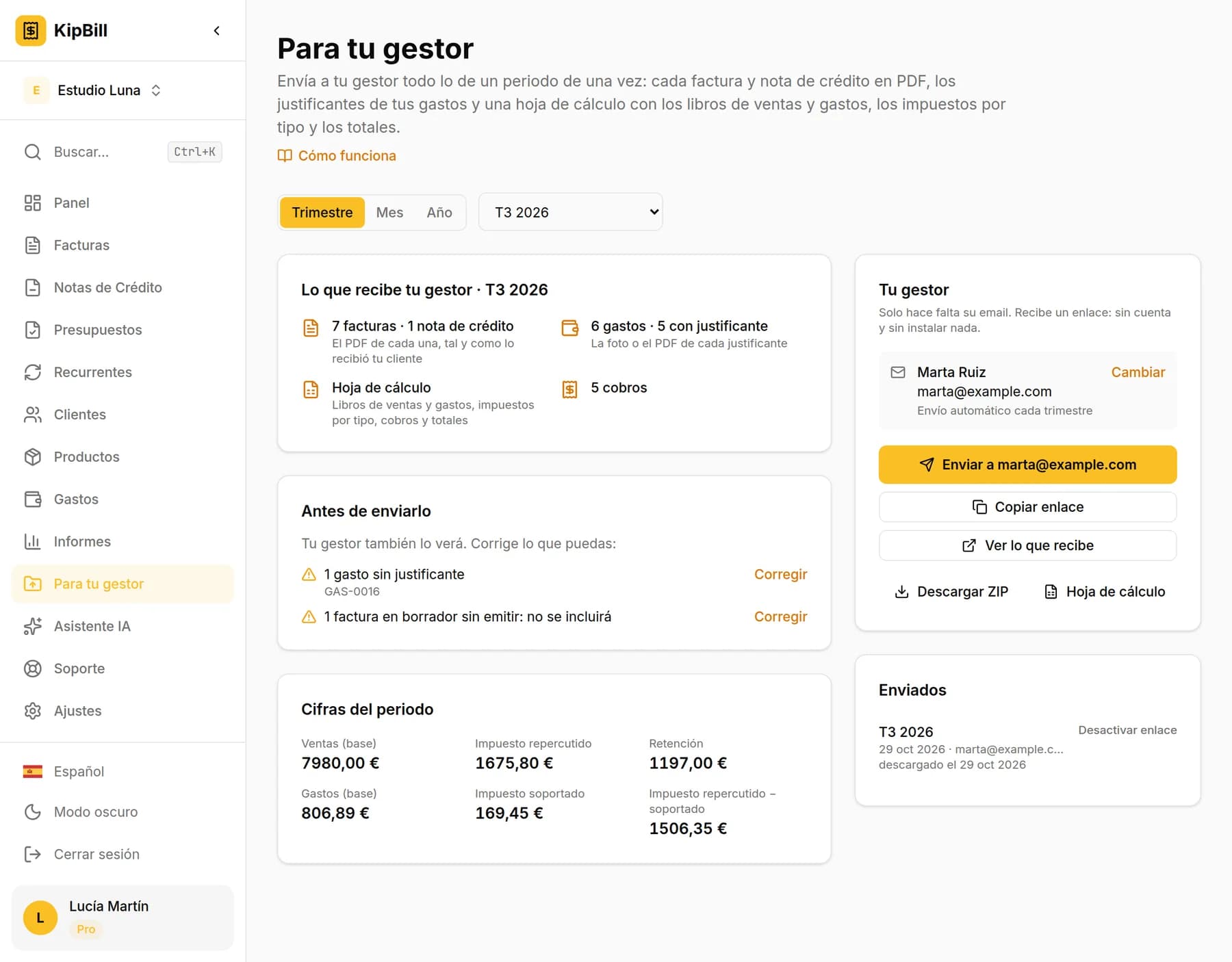The image size is (1232, 962).
Task: Open the Cómo funciona link
Action: click(x=337, y=156)
